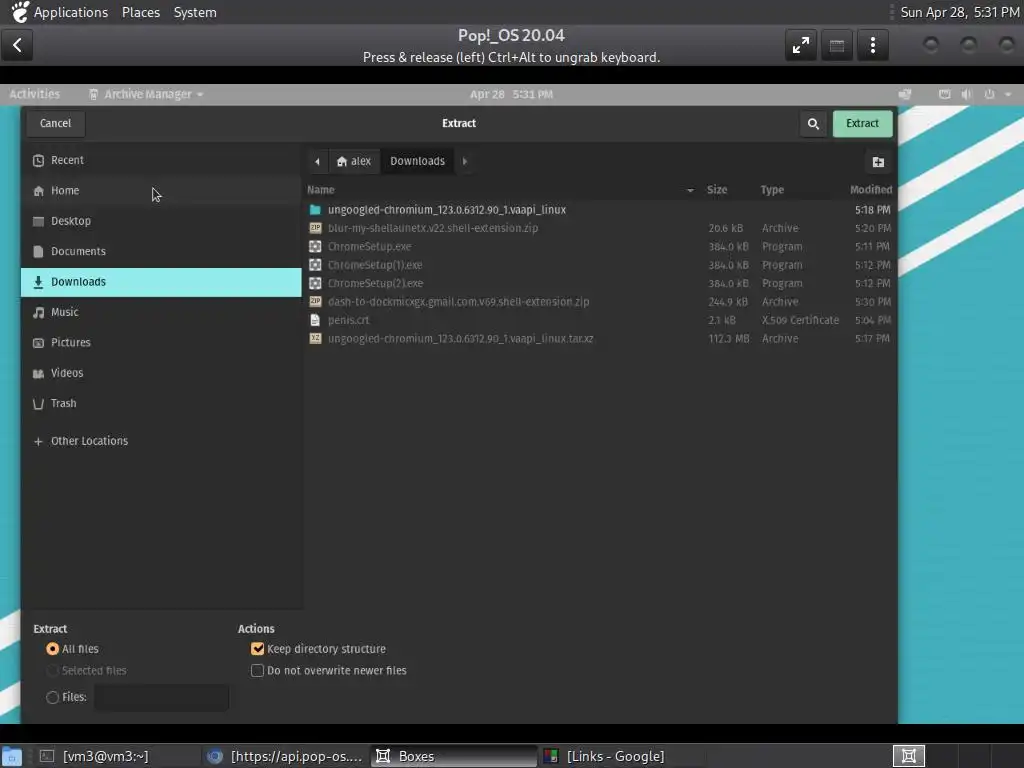The image size is (1024, 768).
Task: Expand Other Locations in sidebar
Action: click(x=161, y=441)
